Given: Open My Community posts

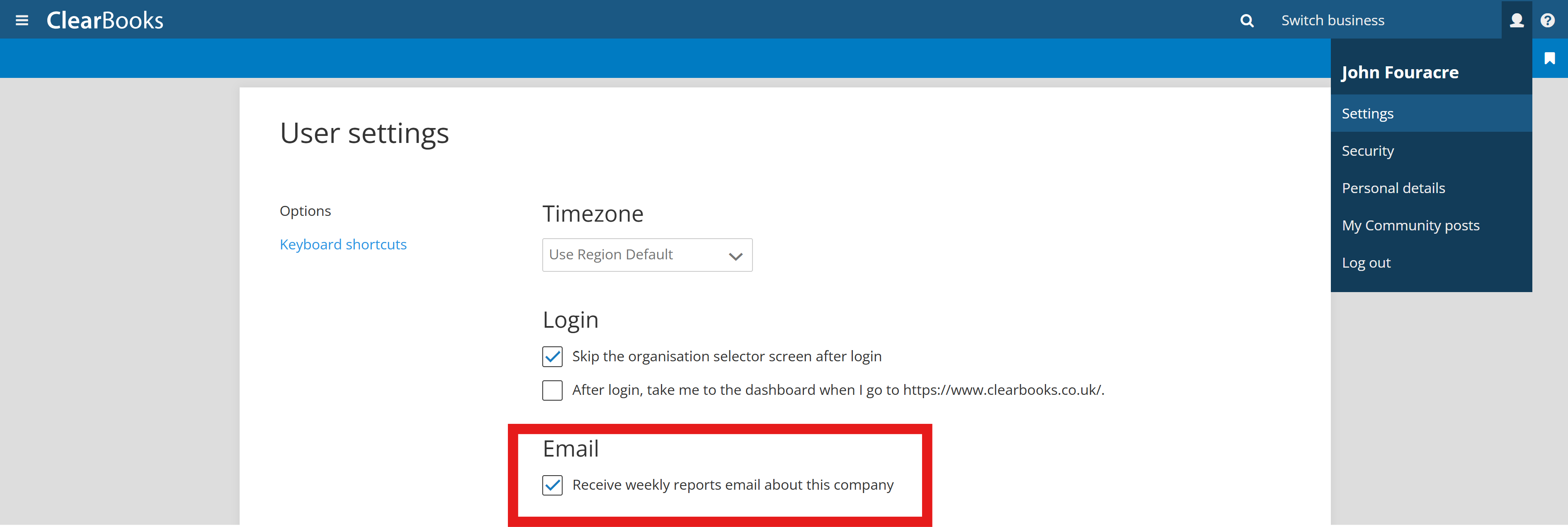Looking at the screenshot, I should tap(1410, 226).
